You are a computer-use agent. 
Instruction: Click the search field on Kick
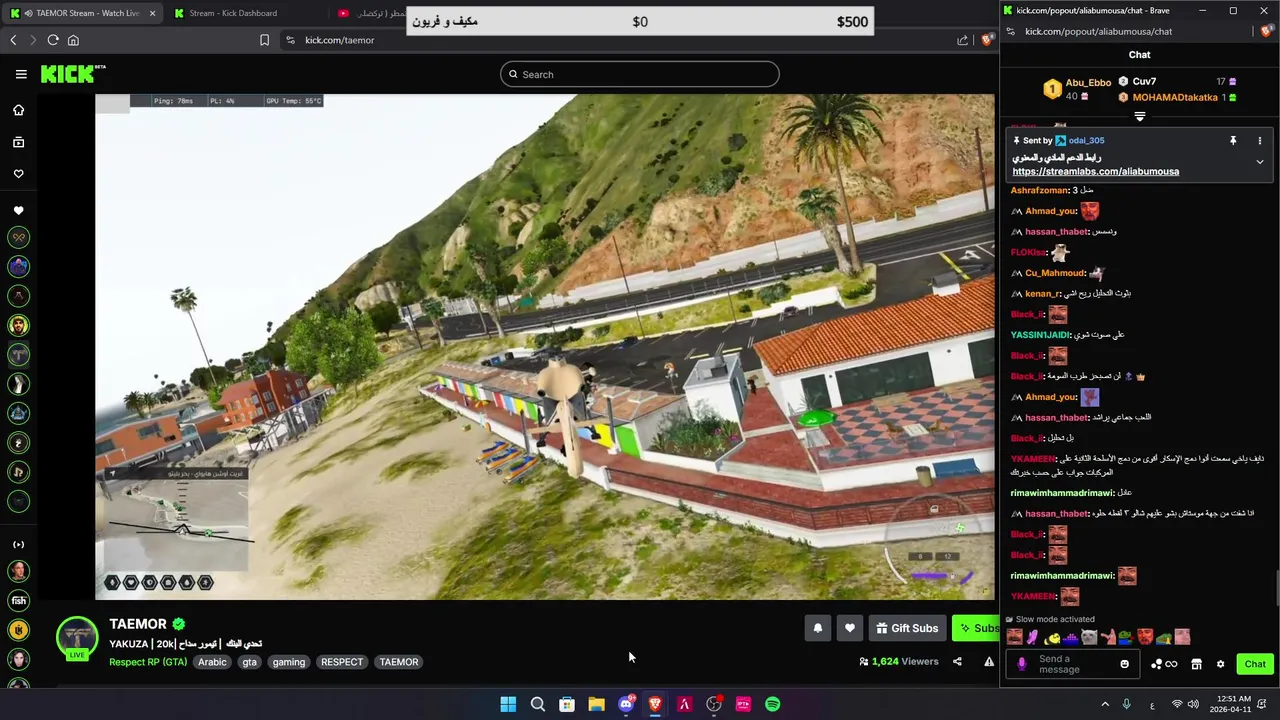click(640, 74)
